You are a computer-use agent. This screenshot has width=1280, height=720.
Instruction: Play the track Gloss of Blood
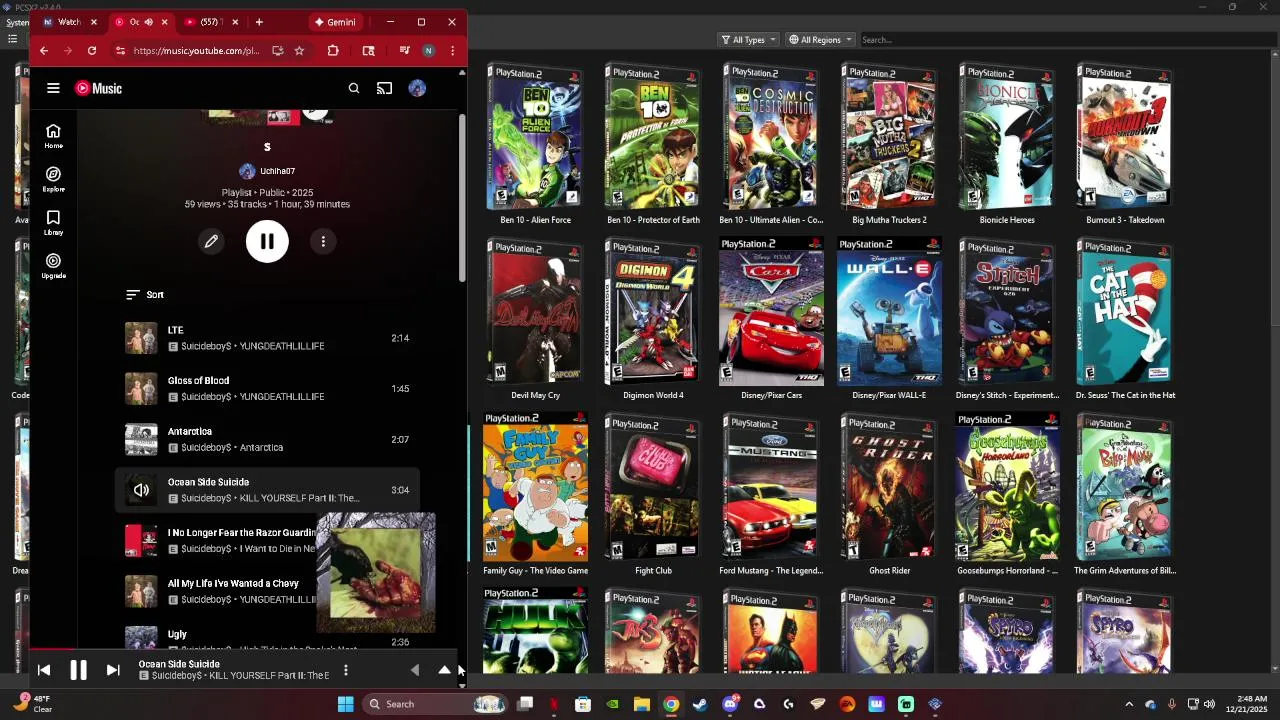tap(267, 389)
